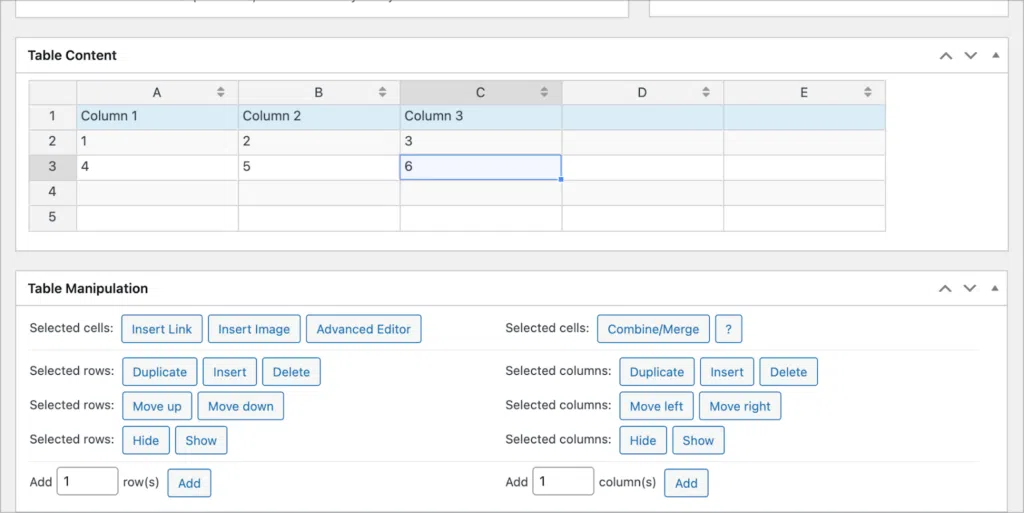
Task: Click Insert Link for selected cells
Action: [162, 329]
